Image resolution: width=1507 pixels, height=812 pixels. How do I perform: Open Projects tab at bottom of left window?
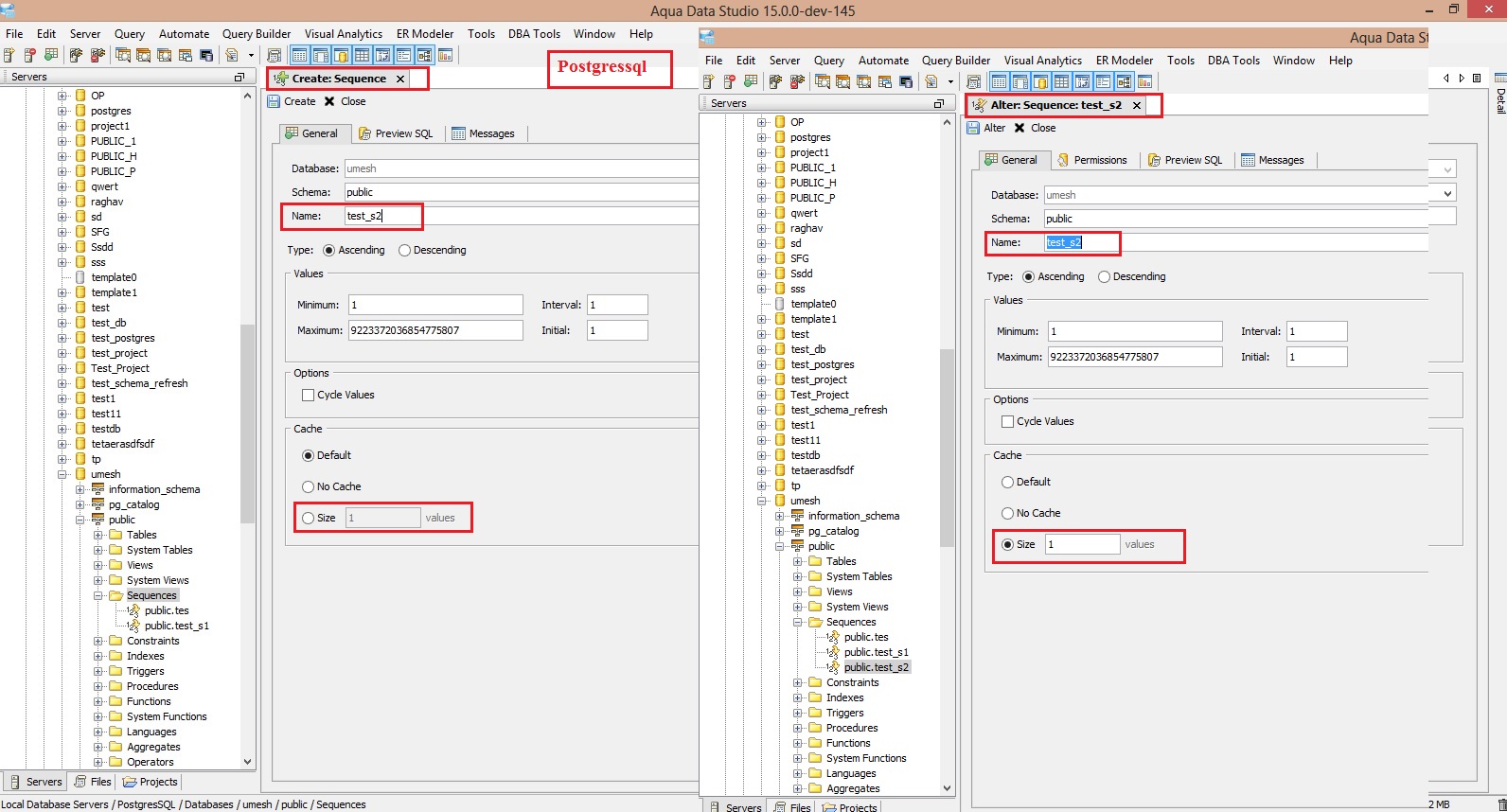point(151,782)
